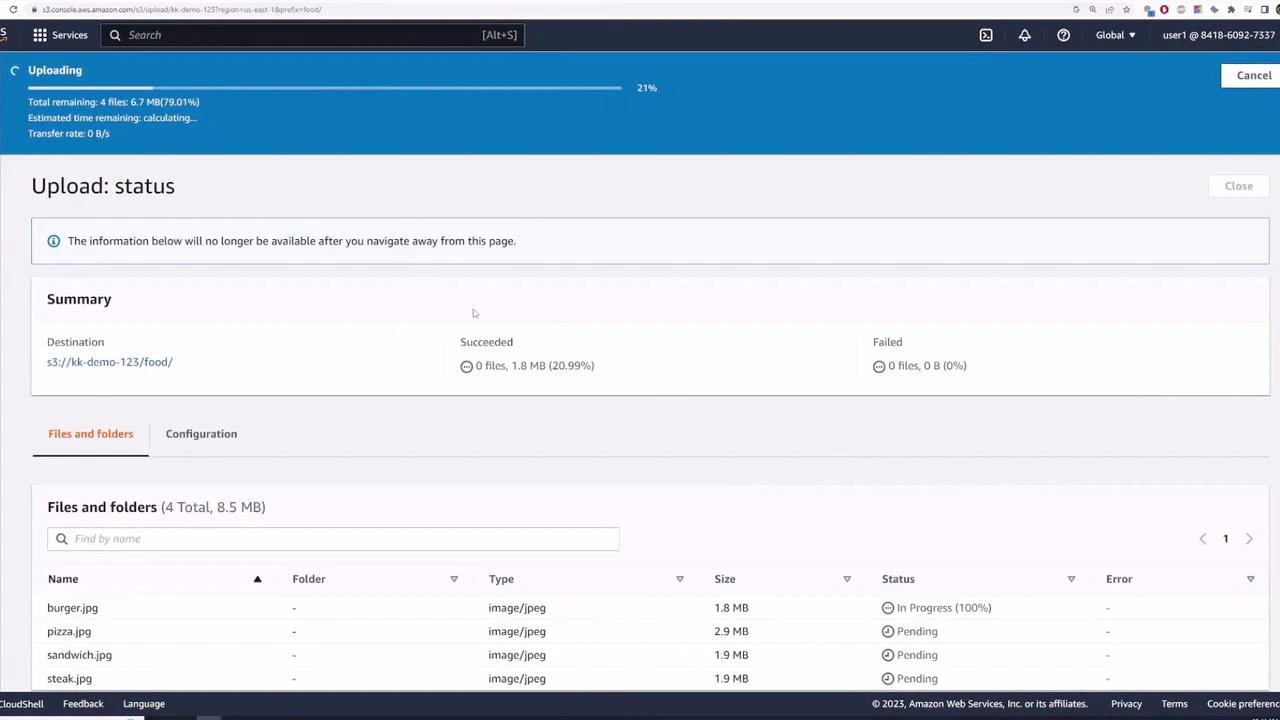Switch to the Configuration tab
The image size is (1280, 720).
201,433
